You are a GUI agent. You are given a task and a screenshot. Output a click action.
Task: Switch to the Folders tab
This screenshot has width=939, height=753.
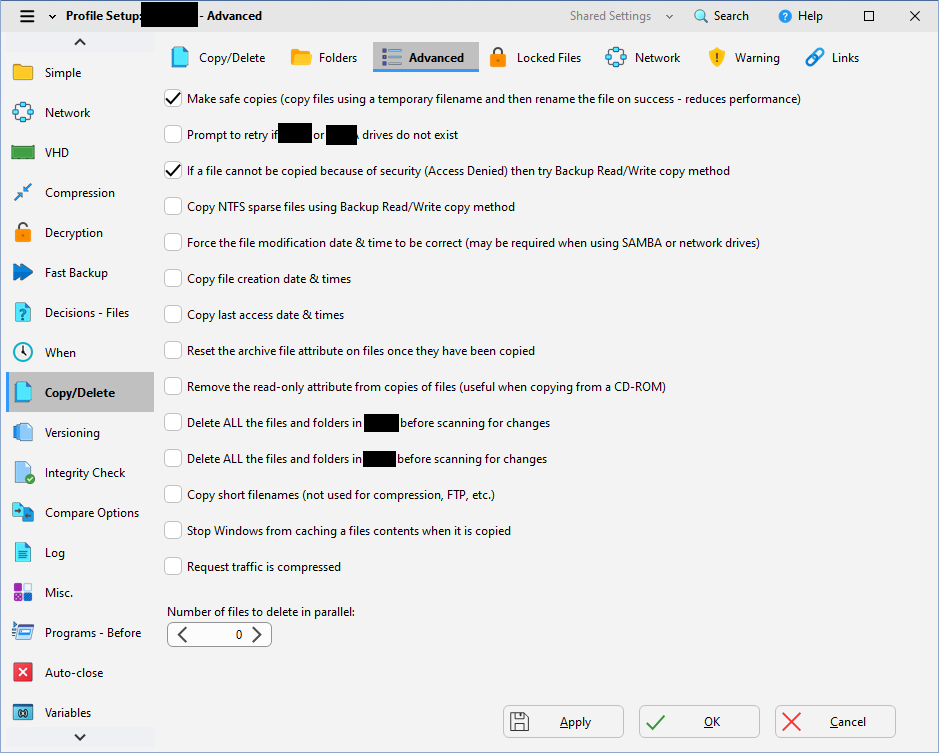point(324,58)
